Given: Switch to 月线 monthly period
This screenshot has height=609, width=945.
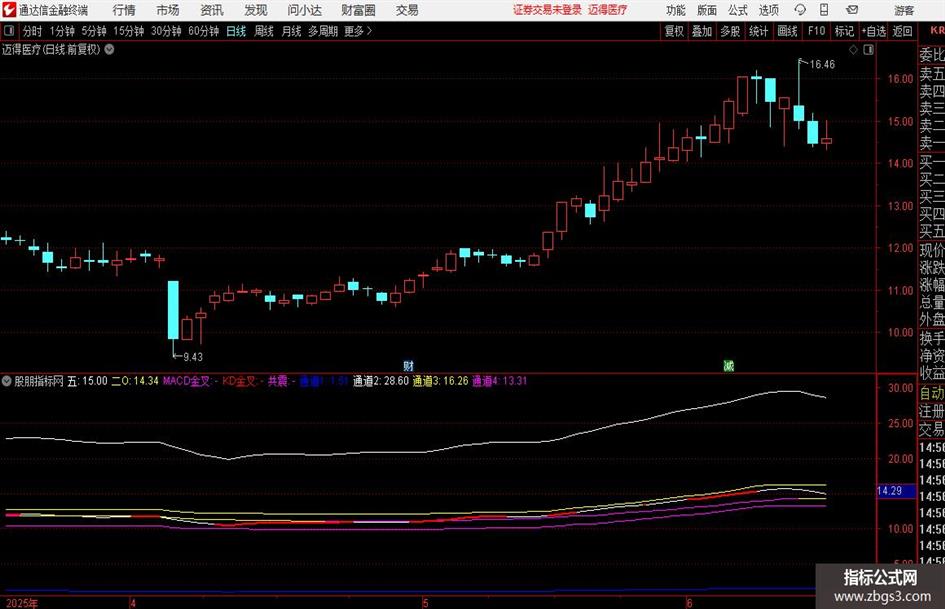Looking at the screenshot, I should coord(291,31).
